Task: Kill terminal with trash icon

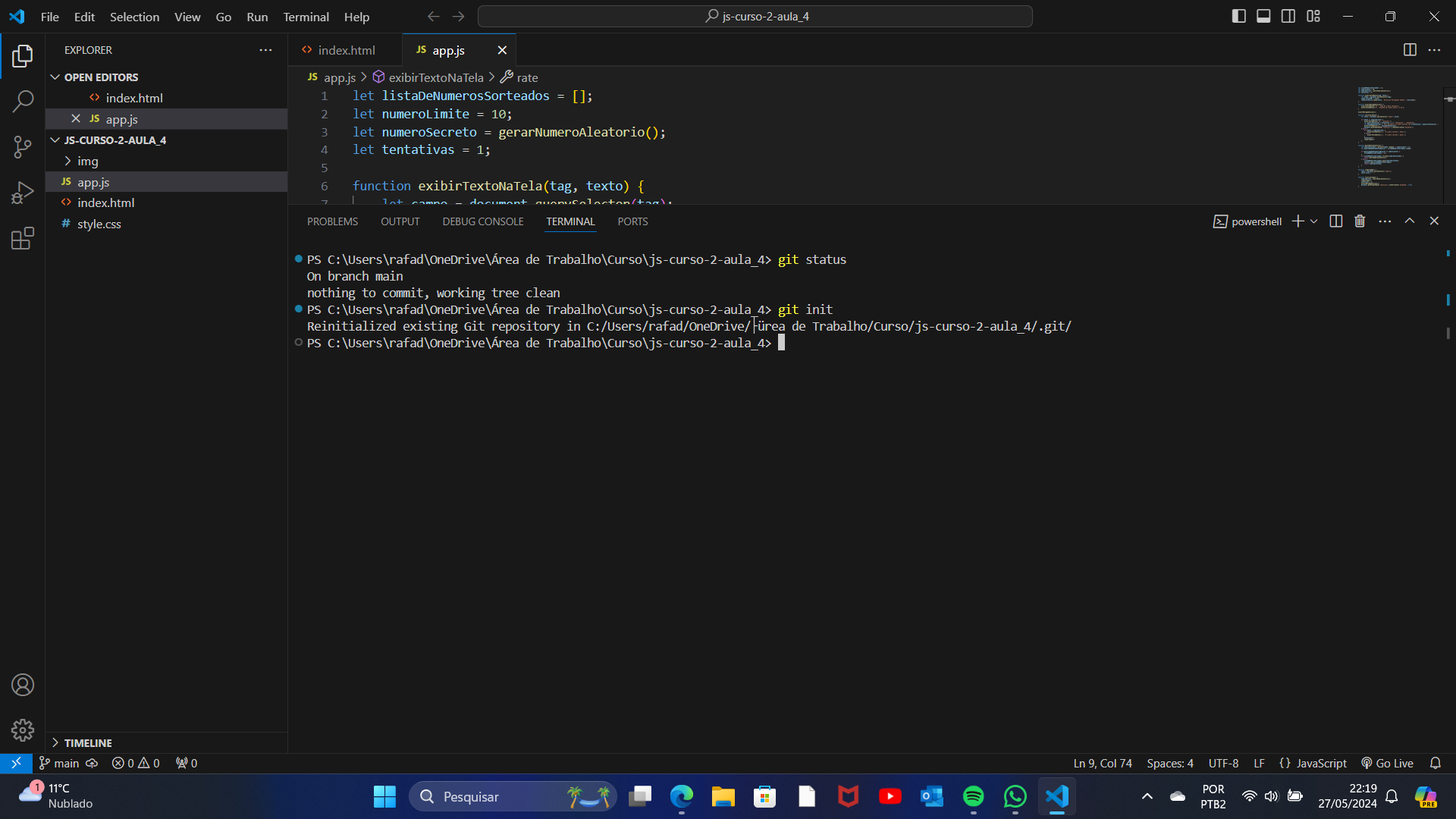Action: 1360,221
